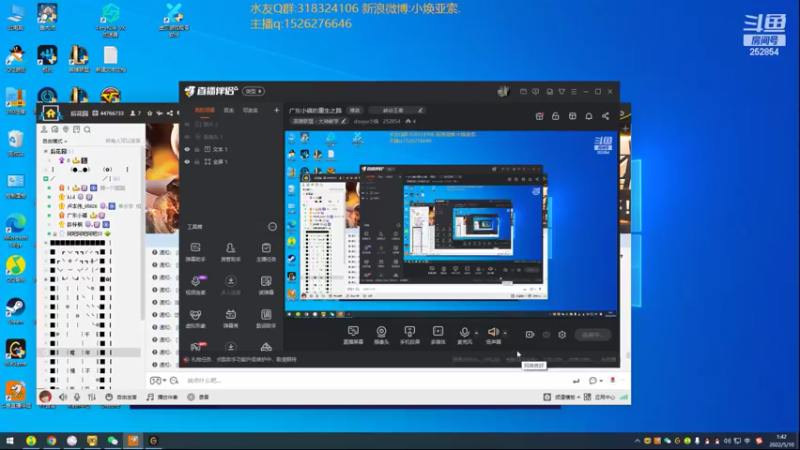This screenshot has width=800, height=450.
Task: Open the companion hamburger menu
Action: point(573,92)
